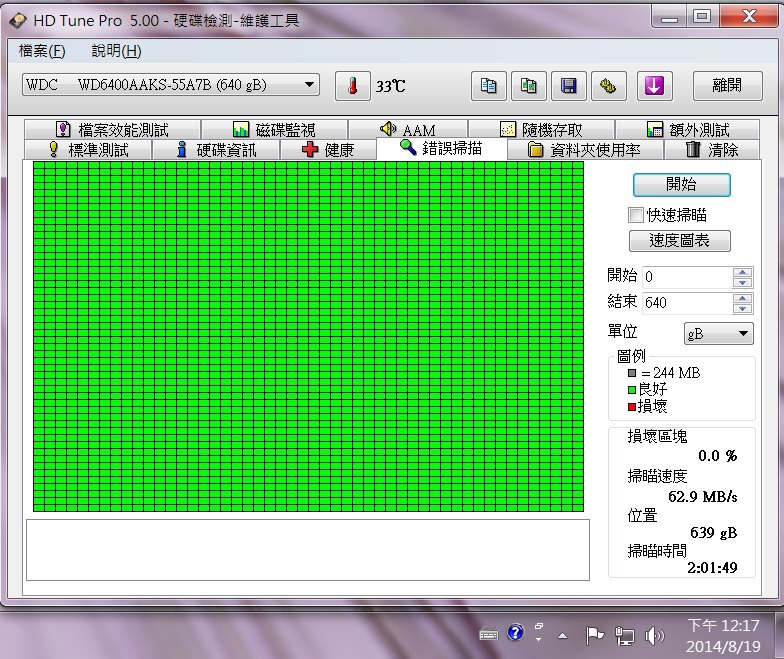Click into the 結束 end value field
This screenshot has width=784, height=659.
click(685, 303)
